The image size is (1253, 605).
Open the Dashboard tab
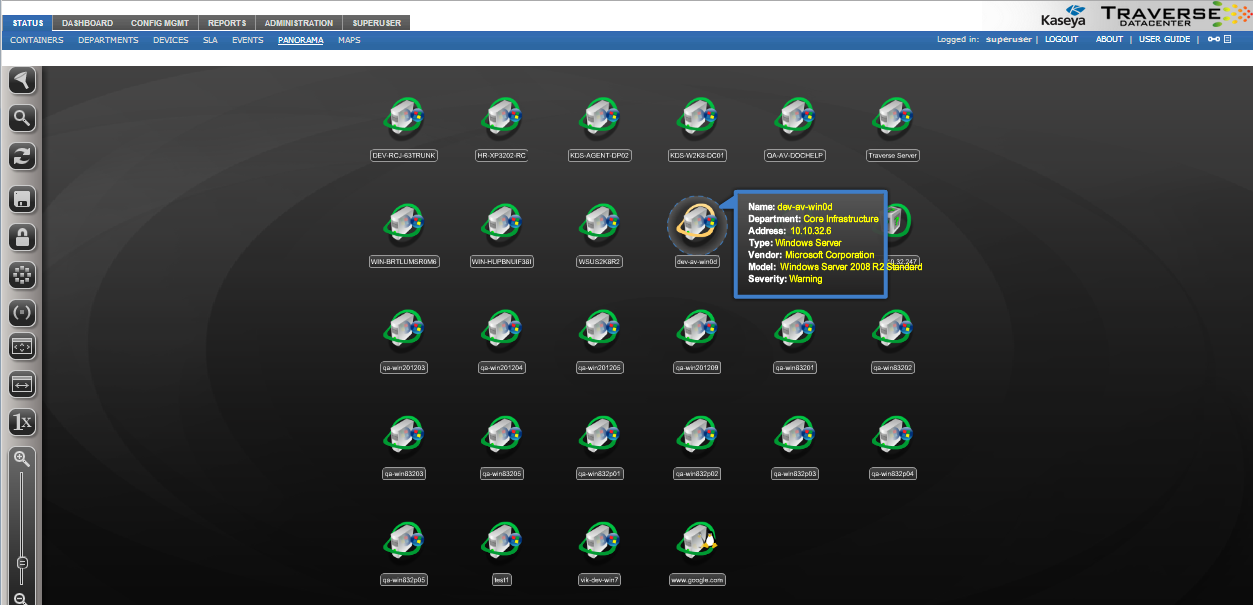[87, 23]
